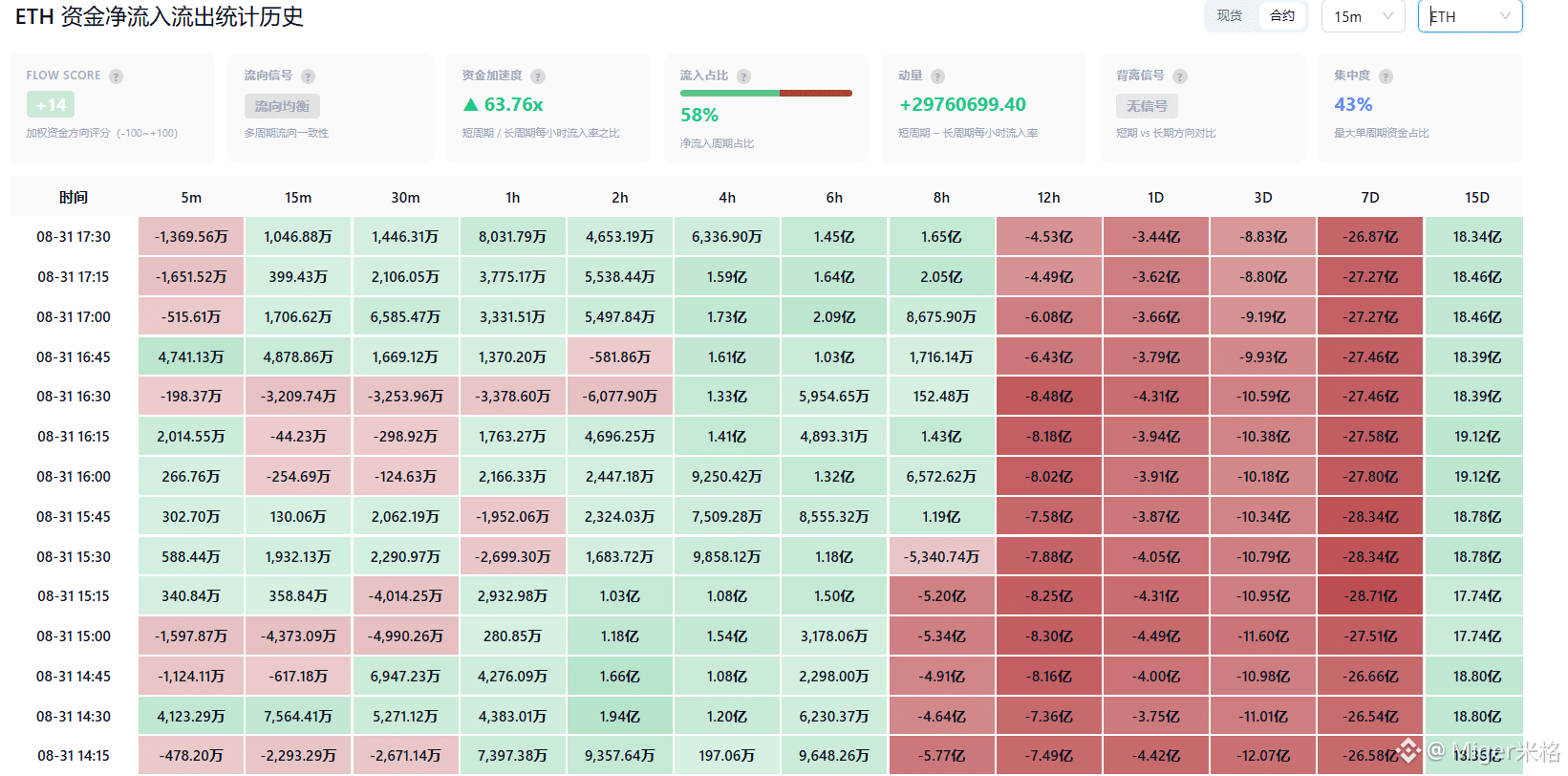Click cell -4,373.09万 in 15m column
The width and height of the screenshot is (1568, 776).
click(x=298, y=636)
